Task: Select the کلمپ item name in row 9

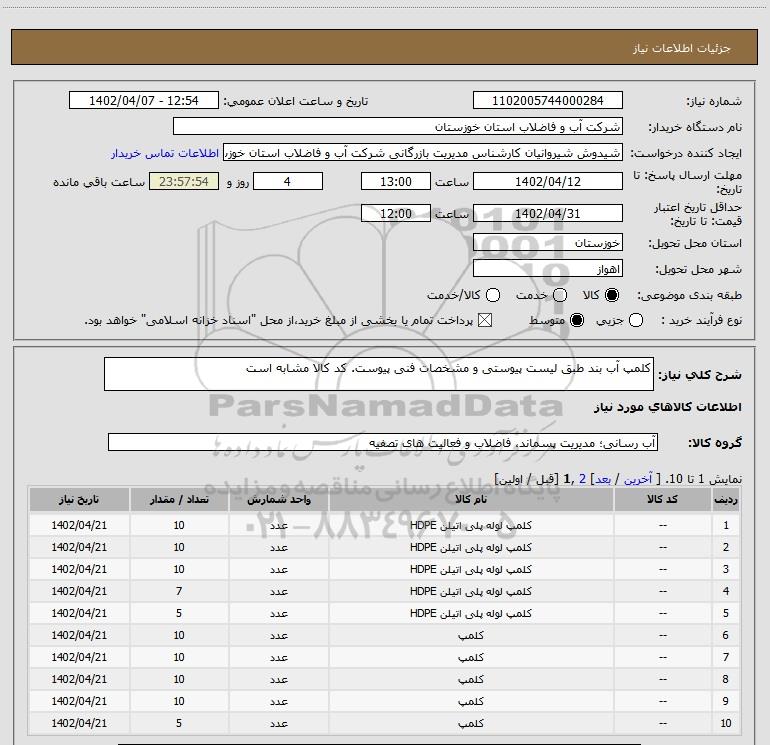Action: [x=471, y=701]
